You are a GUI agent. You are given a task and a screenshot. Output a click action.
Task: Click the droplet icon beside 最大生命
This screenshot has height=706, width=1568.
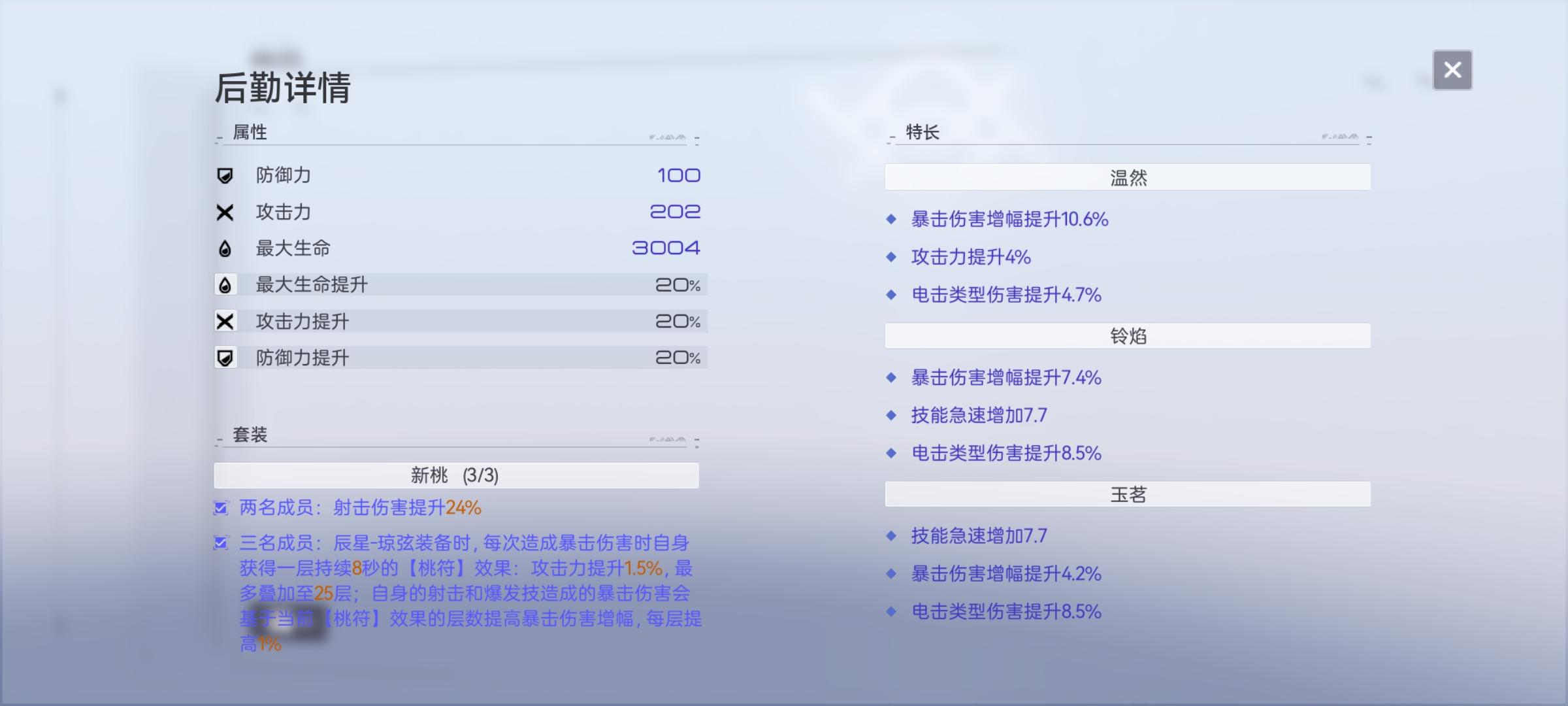pyautogui.click(x=225, y=248)
